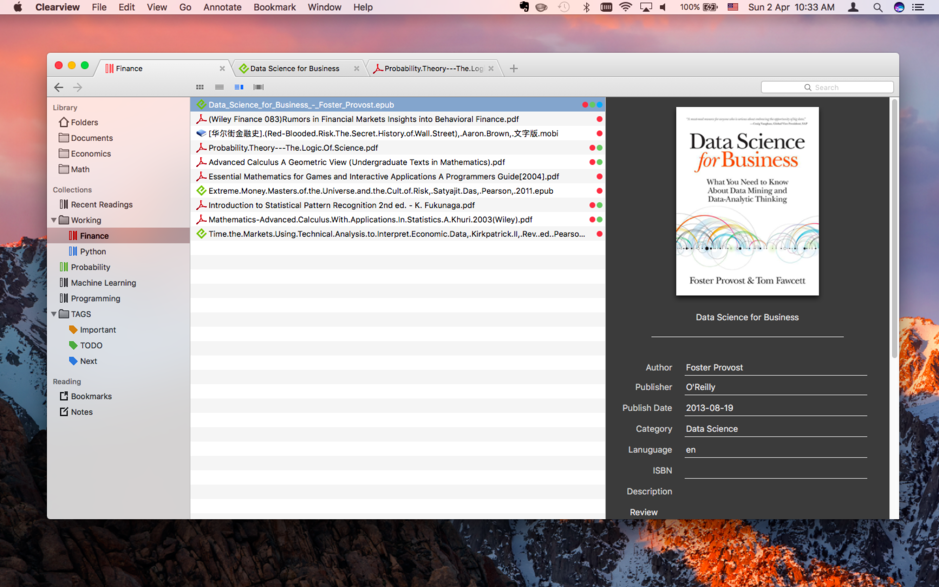The width and height of the screenshot is (939, 587).
Task: Click the back navigation arrow
Action: 59,87
